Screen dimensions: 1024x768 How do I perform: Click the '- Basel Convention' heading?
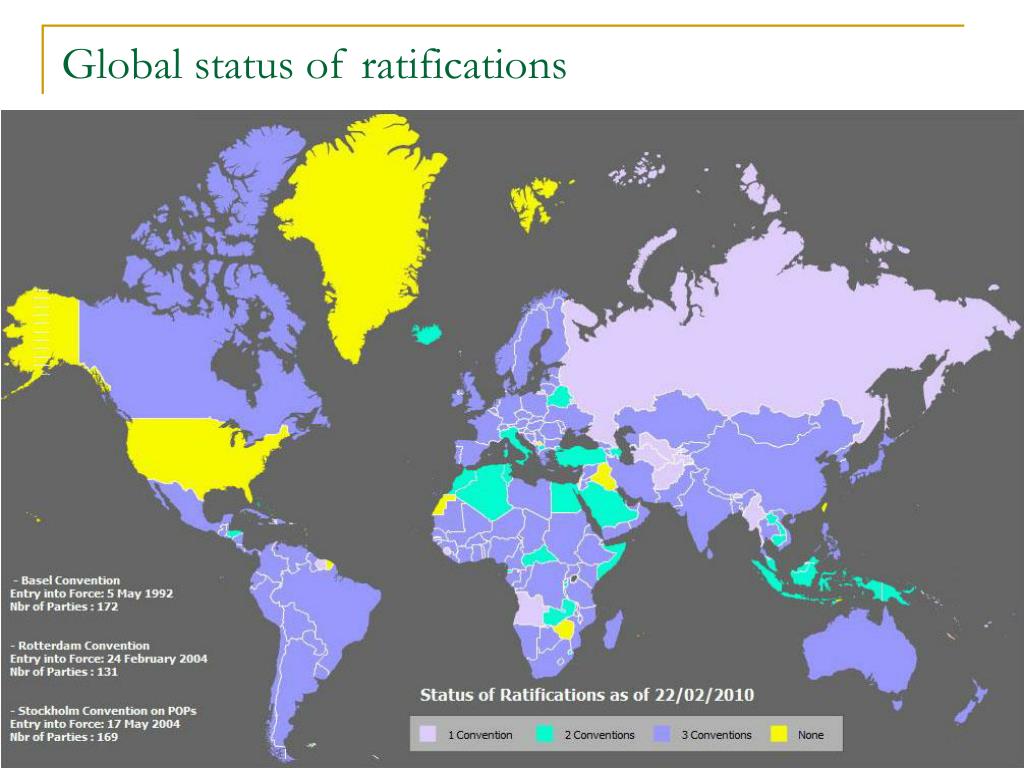tap(67, 580)
